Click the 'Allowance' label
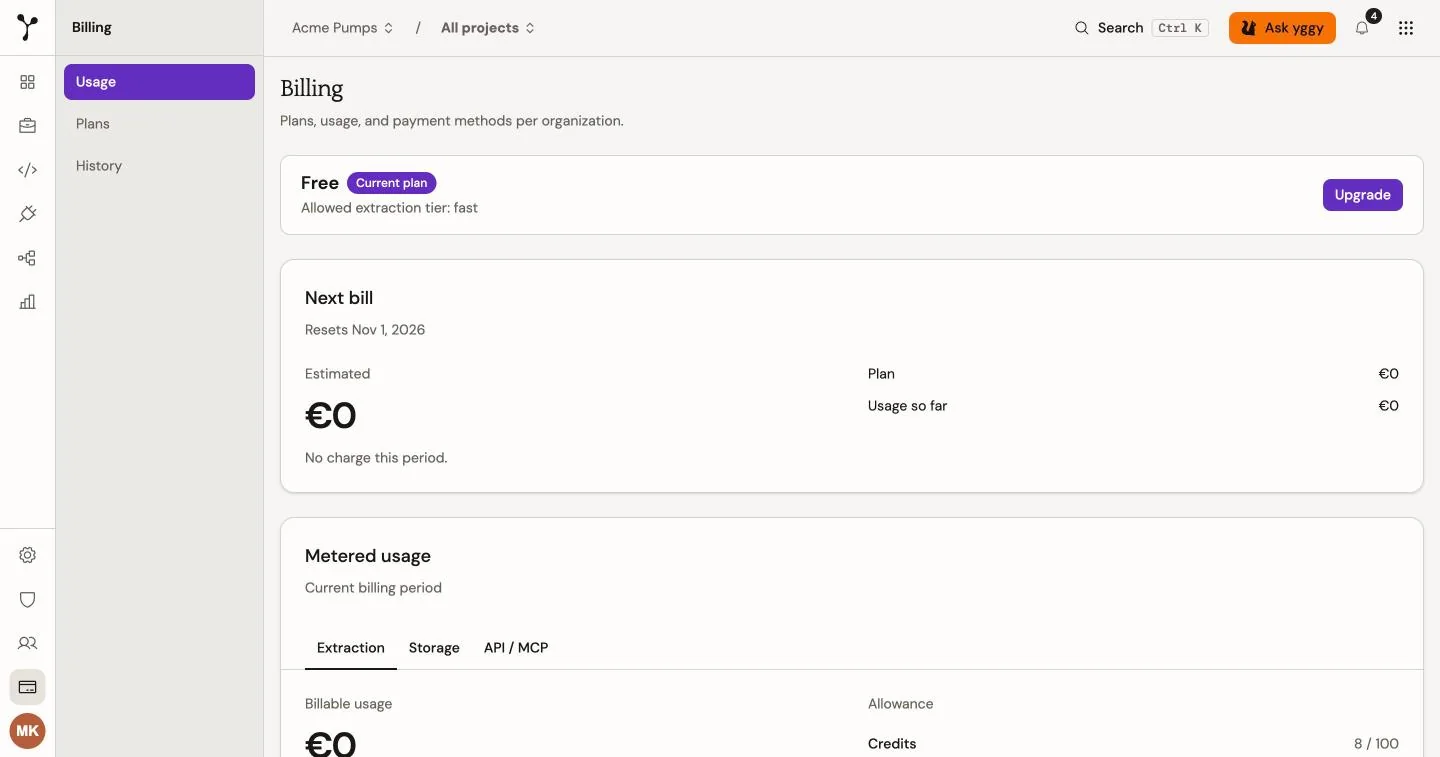The image size is (1440, 757). coord(900,704)
